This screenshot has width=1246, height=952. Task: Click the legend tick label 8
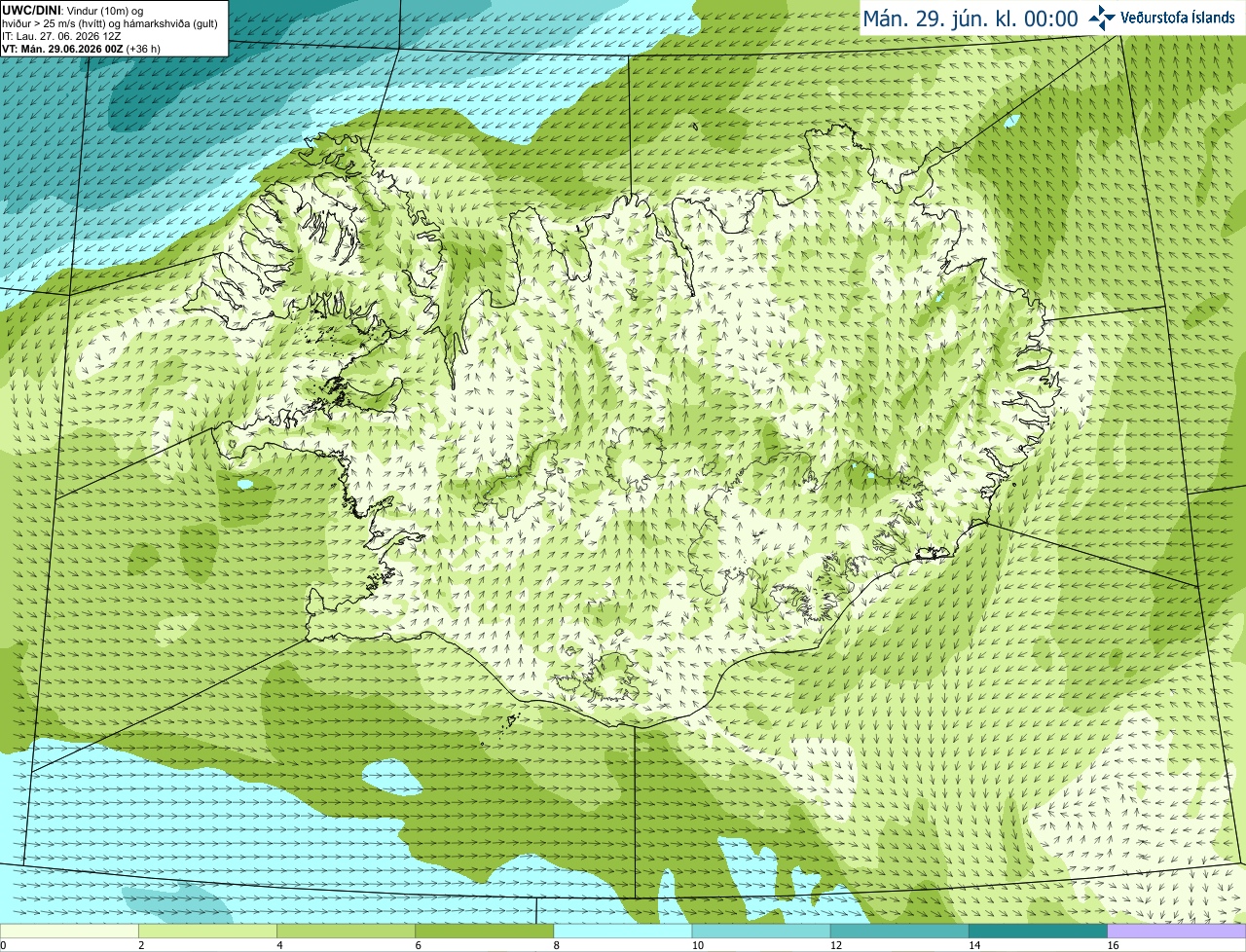point(557,945)
